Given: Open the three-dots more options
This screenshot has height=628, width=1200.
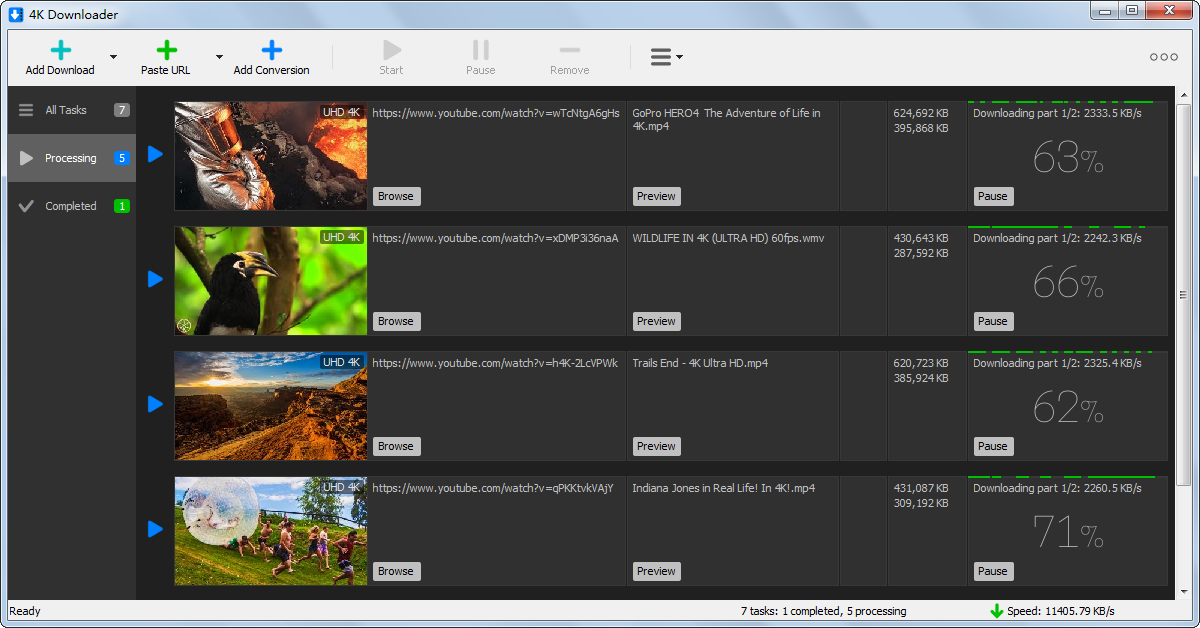Looking at the screenshot, I should 1164,57.
